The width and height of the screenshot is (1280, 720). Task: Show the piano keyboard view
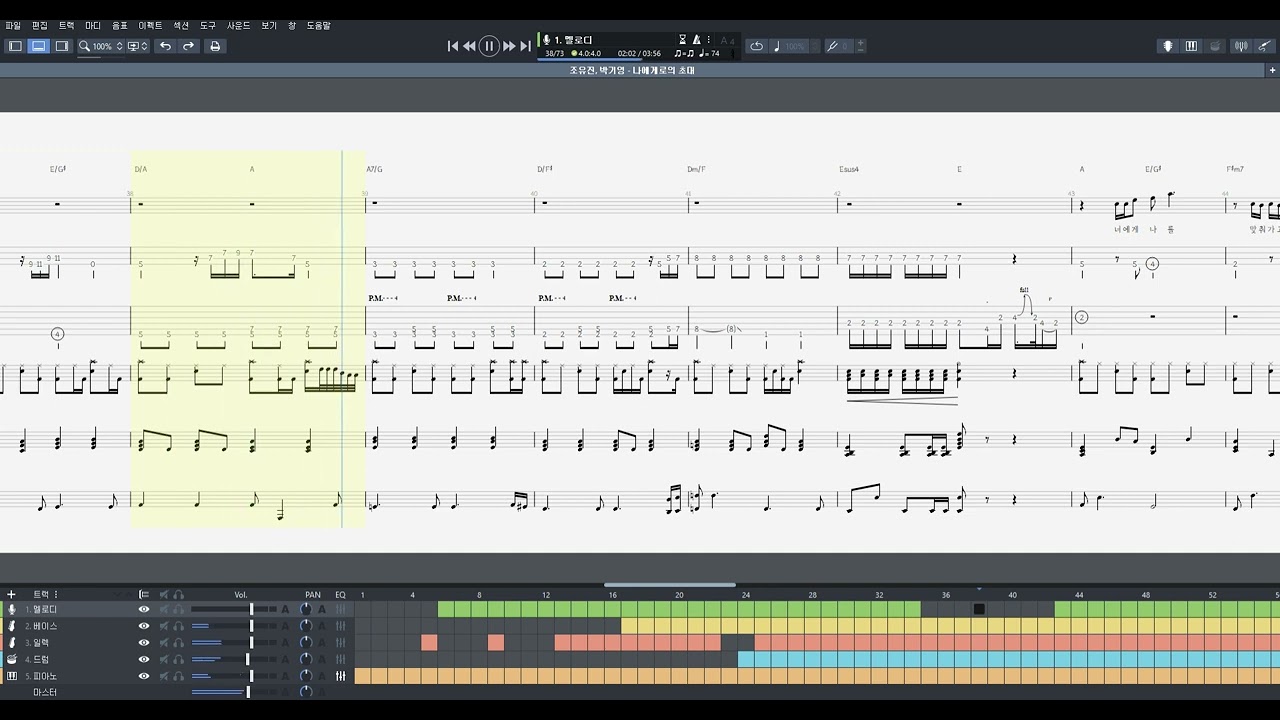[1191, 46]
